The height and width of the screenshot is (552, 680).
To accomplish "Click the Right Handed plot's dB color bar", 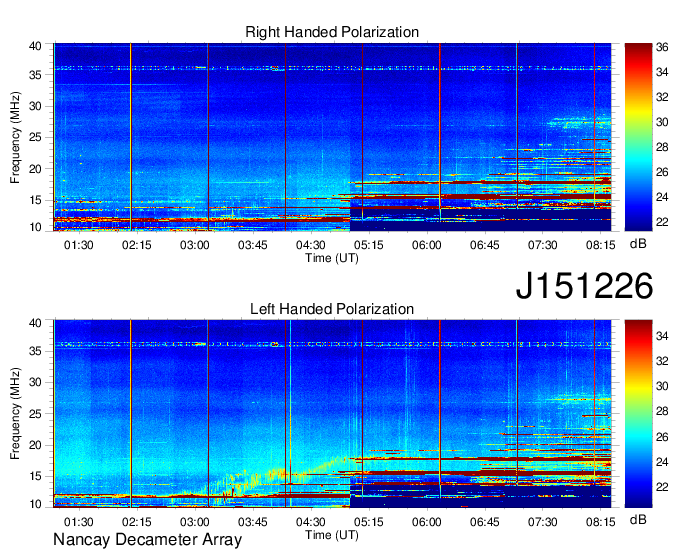I will coord(638,137).
